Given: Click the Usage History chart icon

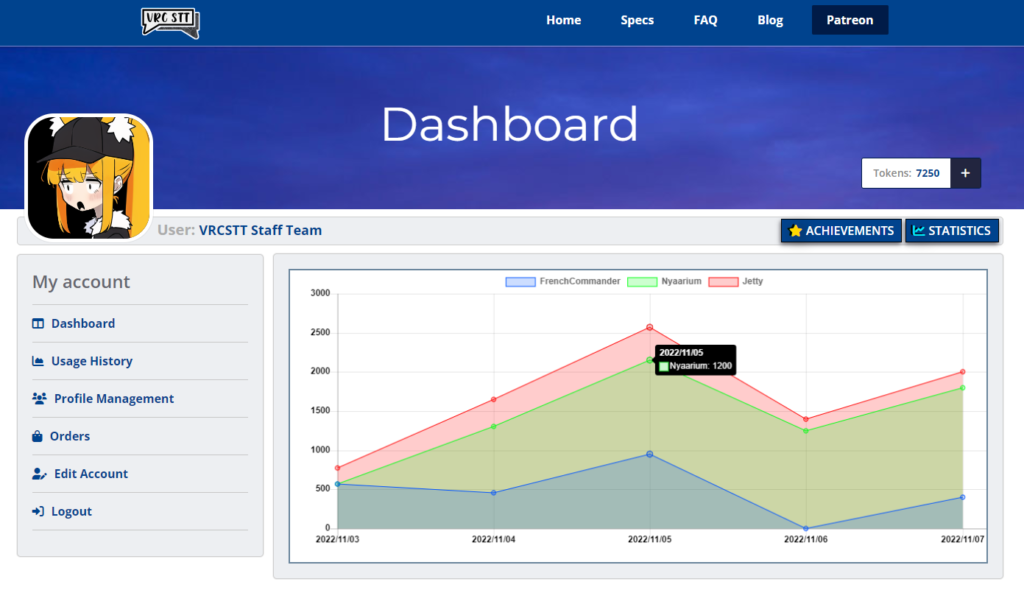Looking at the screenshot, I should pyautogui.click(x=38, y=362).
